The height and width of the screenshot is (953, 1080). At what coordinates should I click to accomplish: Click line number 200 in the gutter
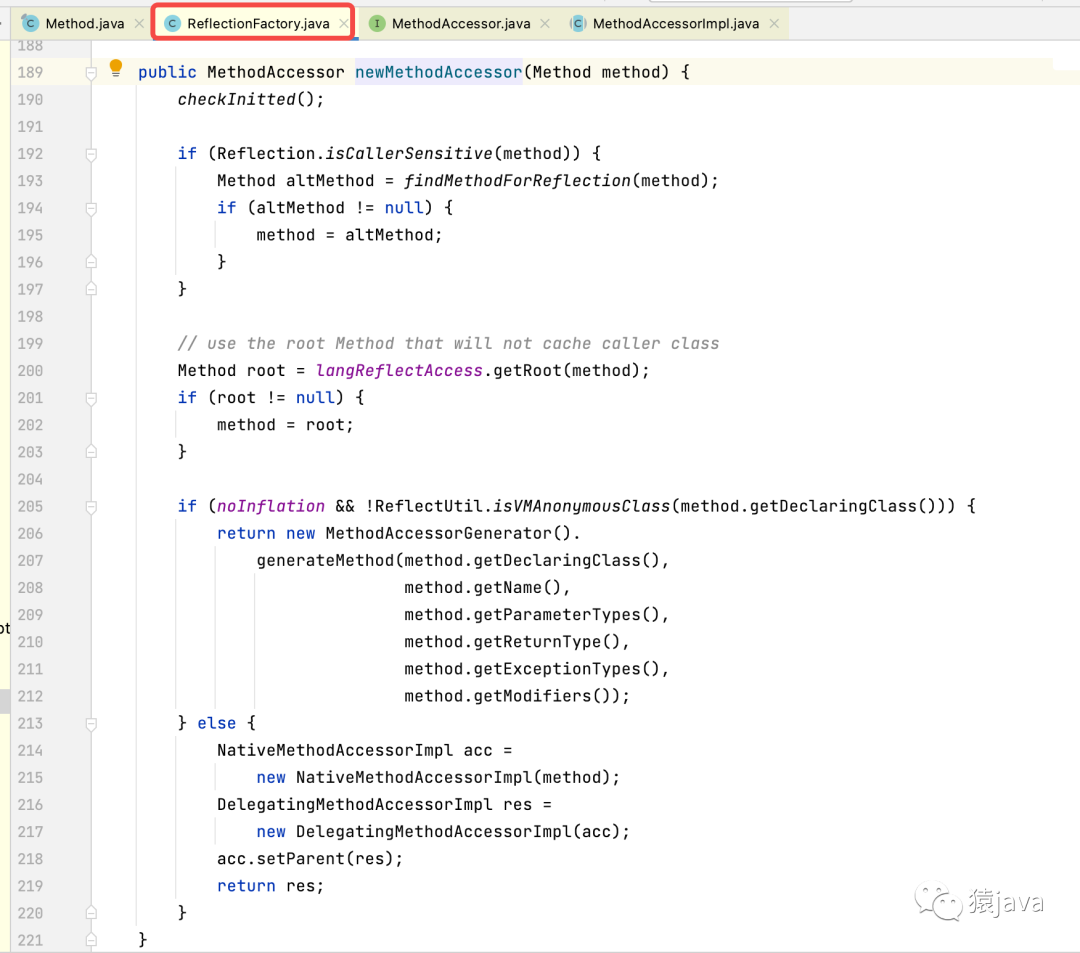pyautogui.click(x=30, y=370)
